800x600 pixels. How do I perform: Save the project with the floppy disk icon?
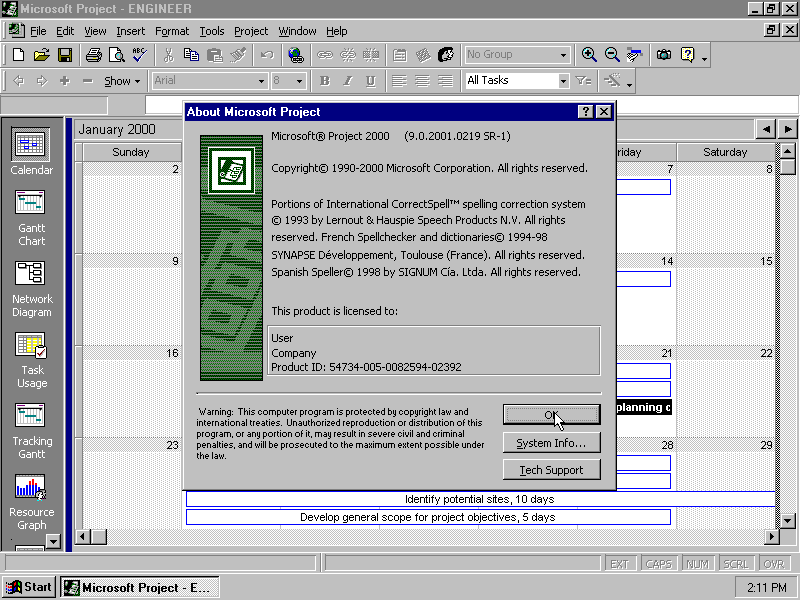pyautogui.click(x=65, y=55)
